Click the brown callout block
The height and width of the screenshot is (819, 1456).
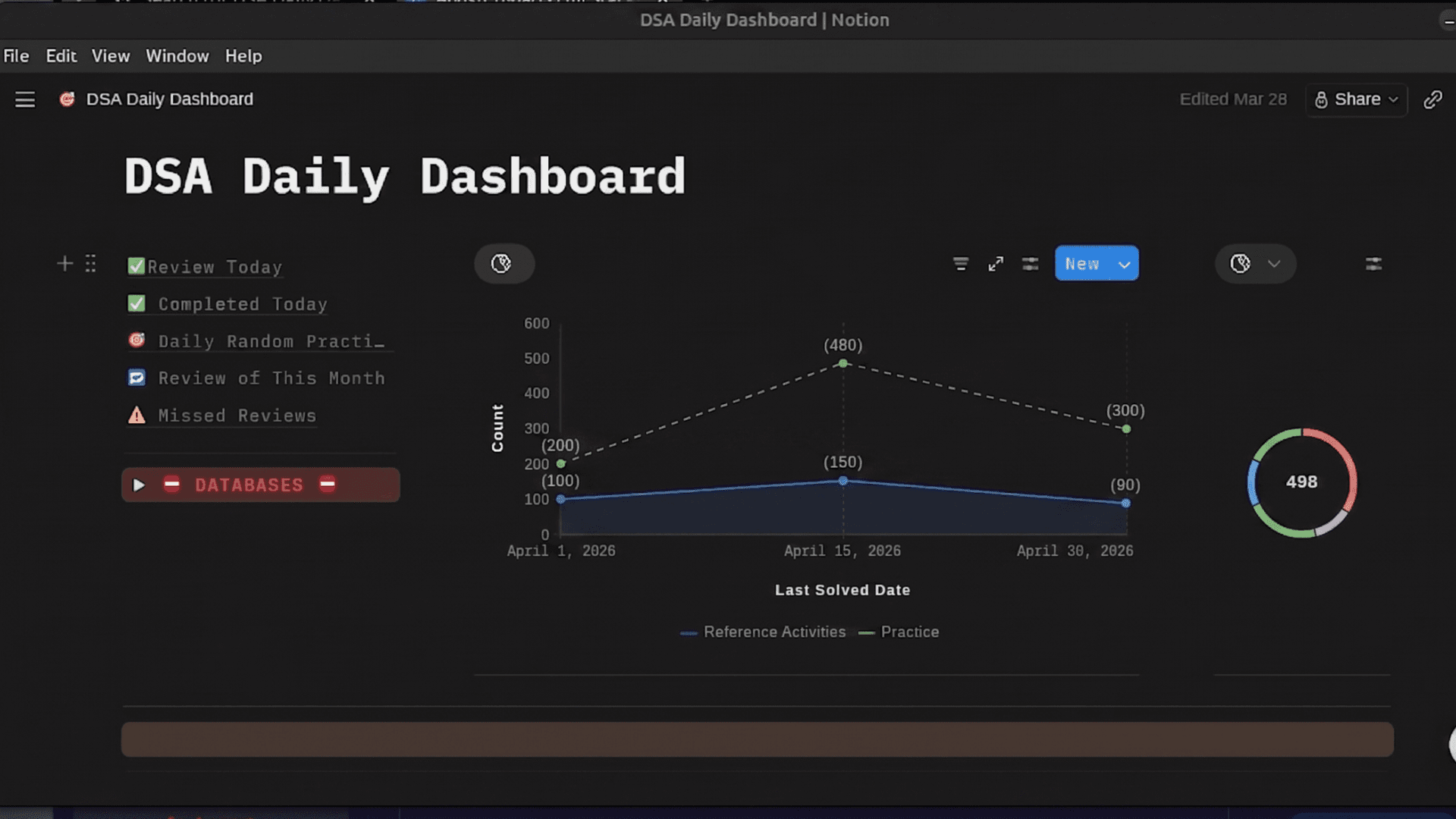pos(757,739)
